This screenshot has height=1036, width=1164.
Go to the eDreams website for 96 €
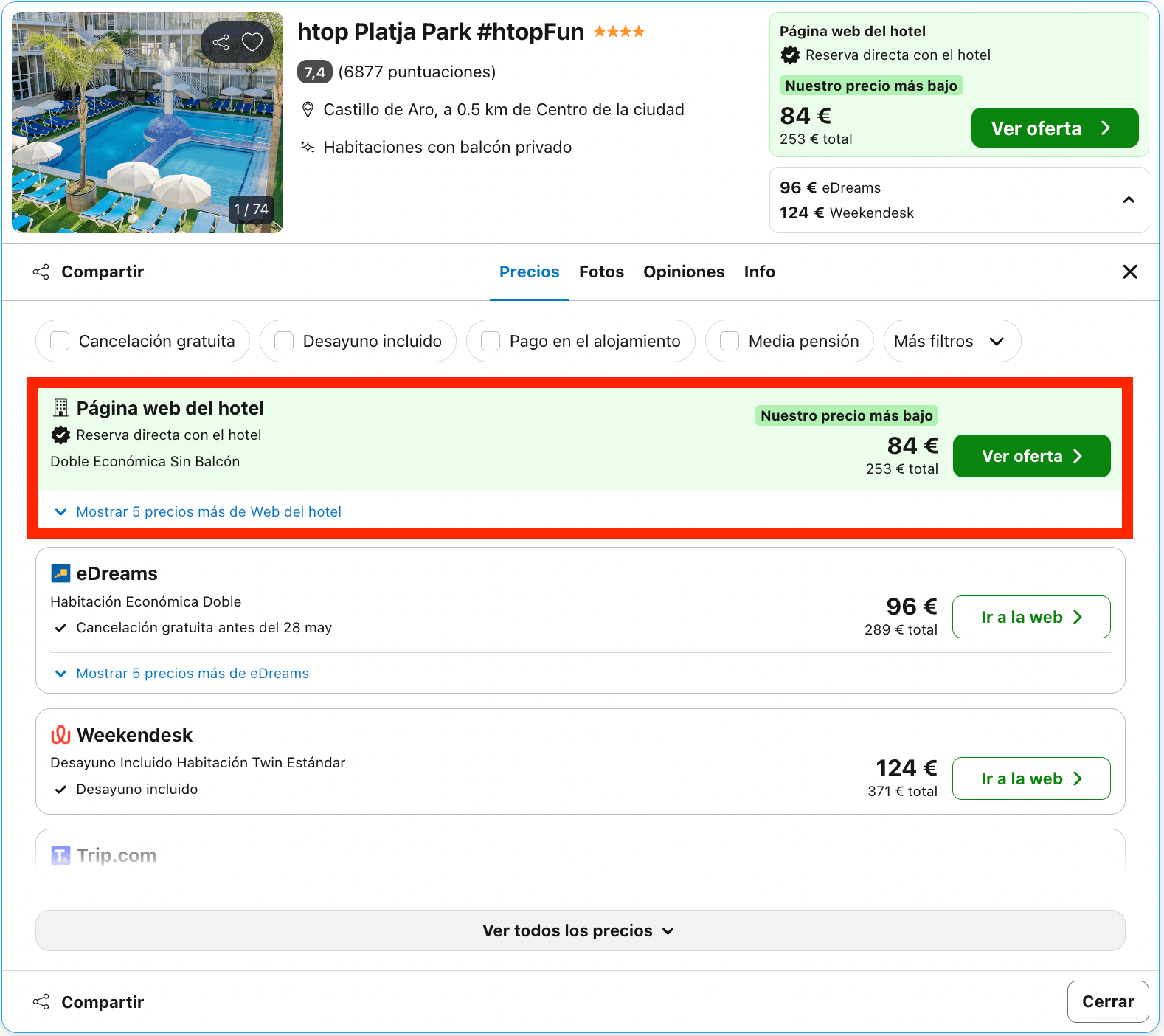tap(1031, 617)
